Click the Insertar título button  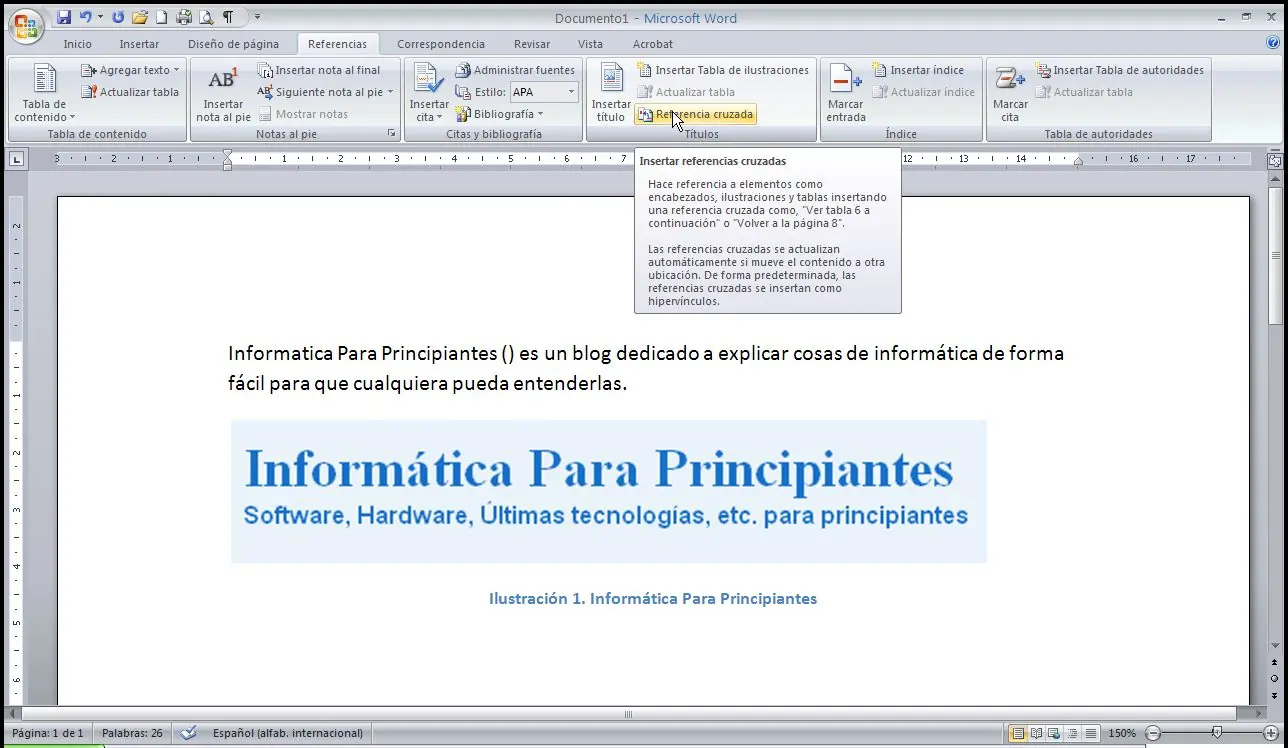click(x=611, y=93)
